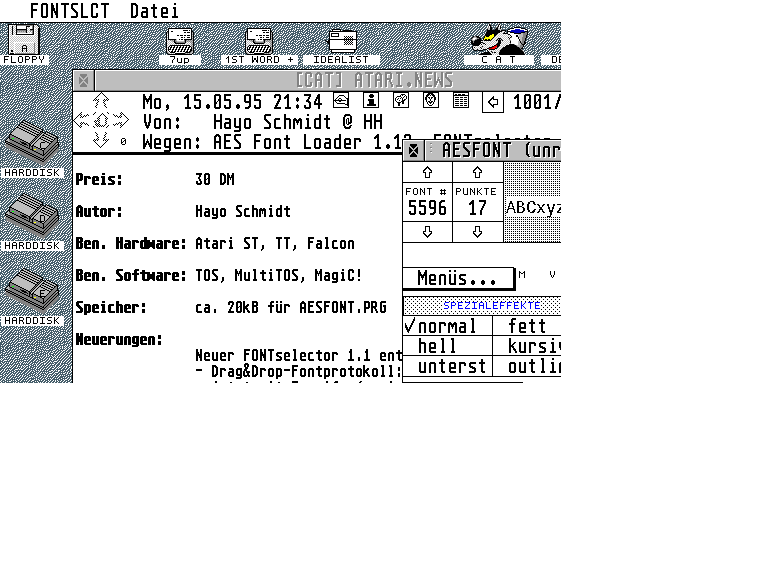Image resolution: width=770 pixels, height=588 pixels.
Task: Click the date Mo, 15.05.95 21:34
Action: click(232, 102)
